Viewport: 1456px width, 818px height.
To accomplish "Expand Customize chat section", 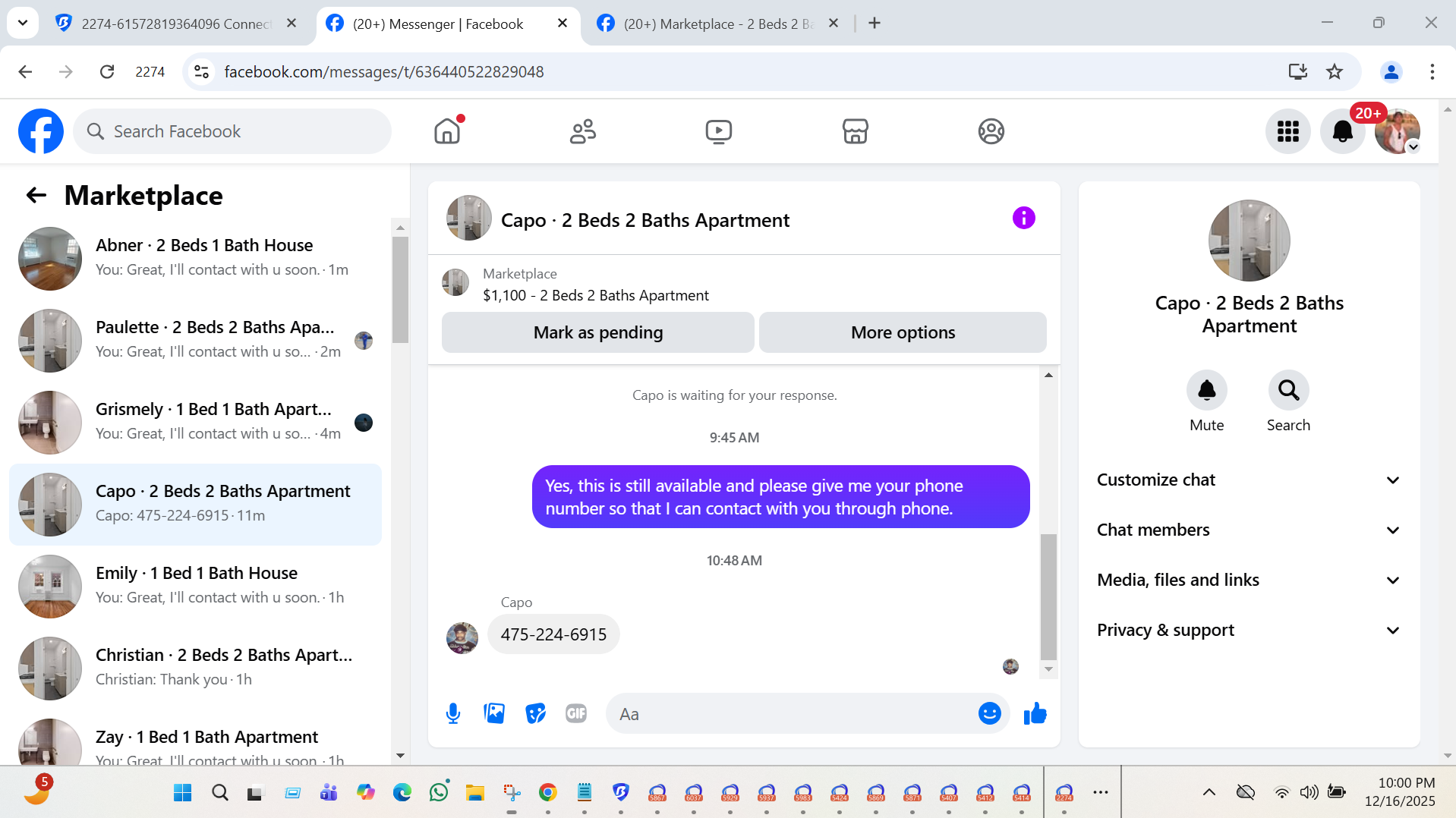I will click(x=1249, y=480).
